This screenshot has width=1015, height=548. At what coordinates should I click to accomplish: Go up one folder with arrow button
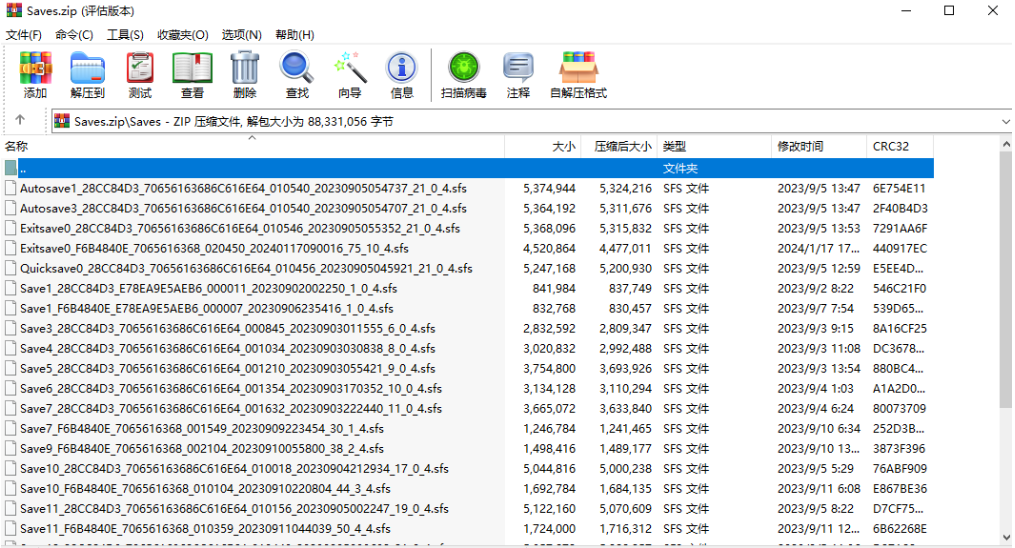[20, 121]
